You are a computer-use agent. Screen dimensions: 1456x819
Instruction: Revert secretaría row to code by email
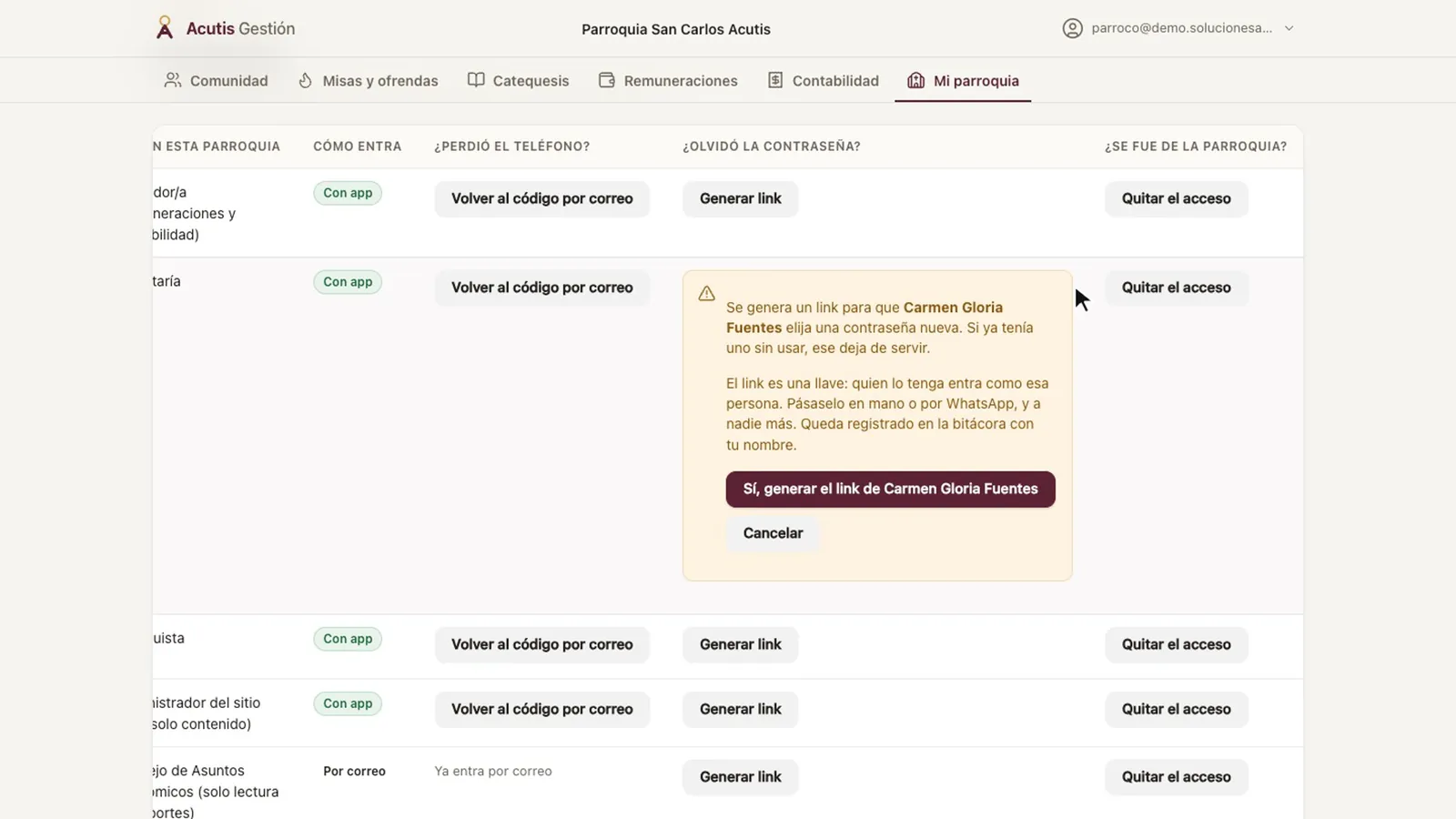pyautogui.click(x=542, y=288)
